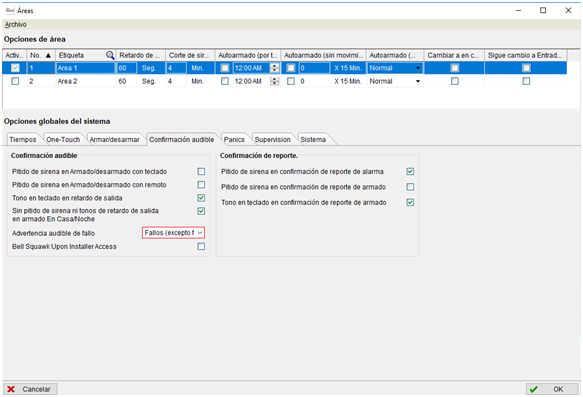Click Area 2 siren cutoff value 4
The height and width of the screenshot is (397, 583).
point(176,81)
